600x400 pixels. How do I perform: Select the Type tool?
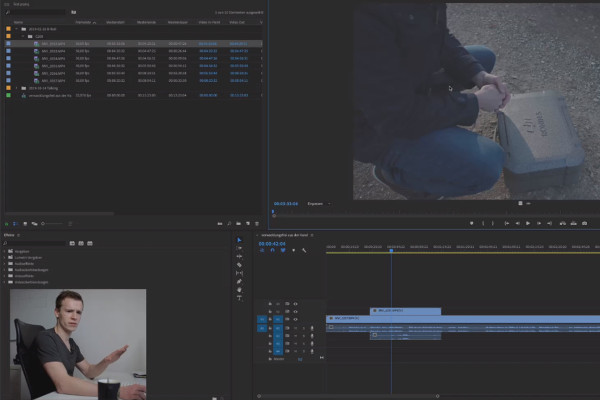pos(239,298)
